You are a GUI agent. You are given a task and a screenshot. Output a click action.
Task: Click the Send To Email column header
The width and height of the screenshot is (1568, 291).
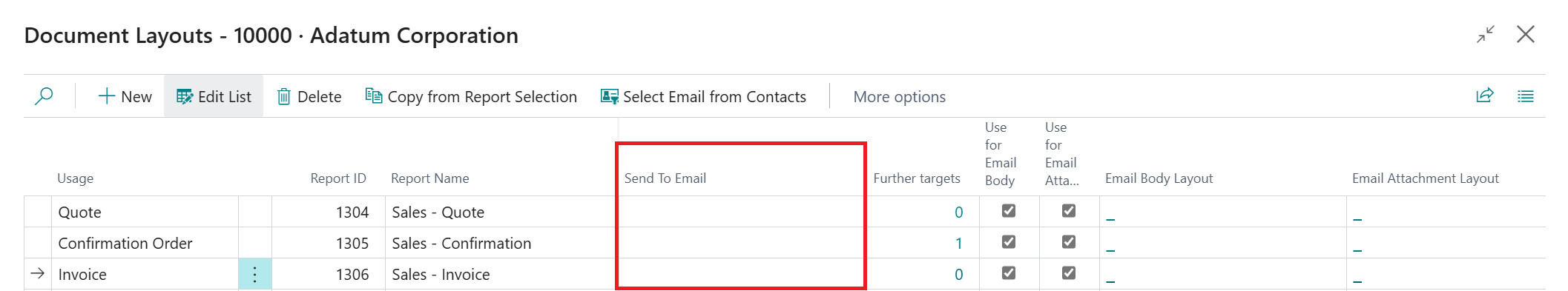coord(665,178)
